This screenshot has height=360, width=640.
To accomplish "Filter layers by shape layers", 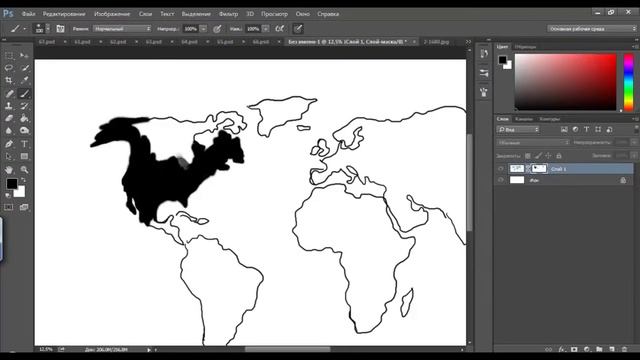I will pyautogui.click(x=598, y=129).
